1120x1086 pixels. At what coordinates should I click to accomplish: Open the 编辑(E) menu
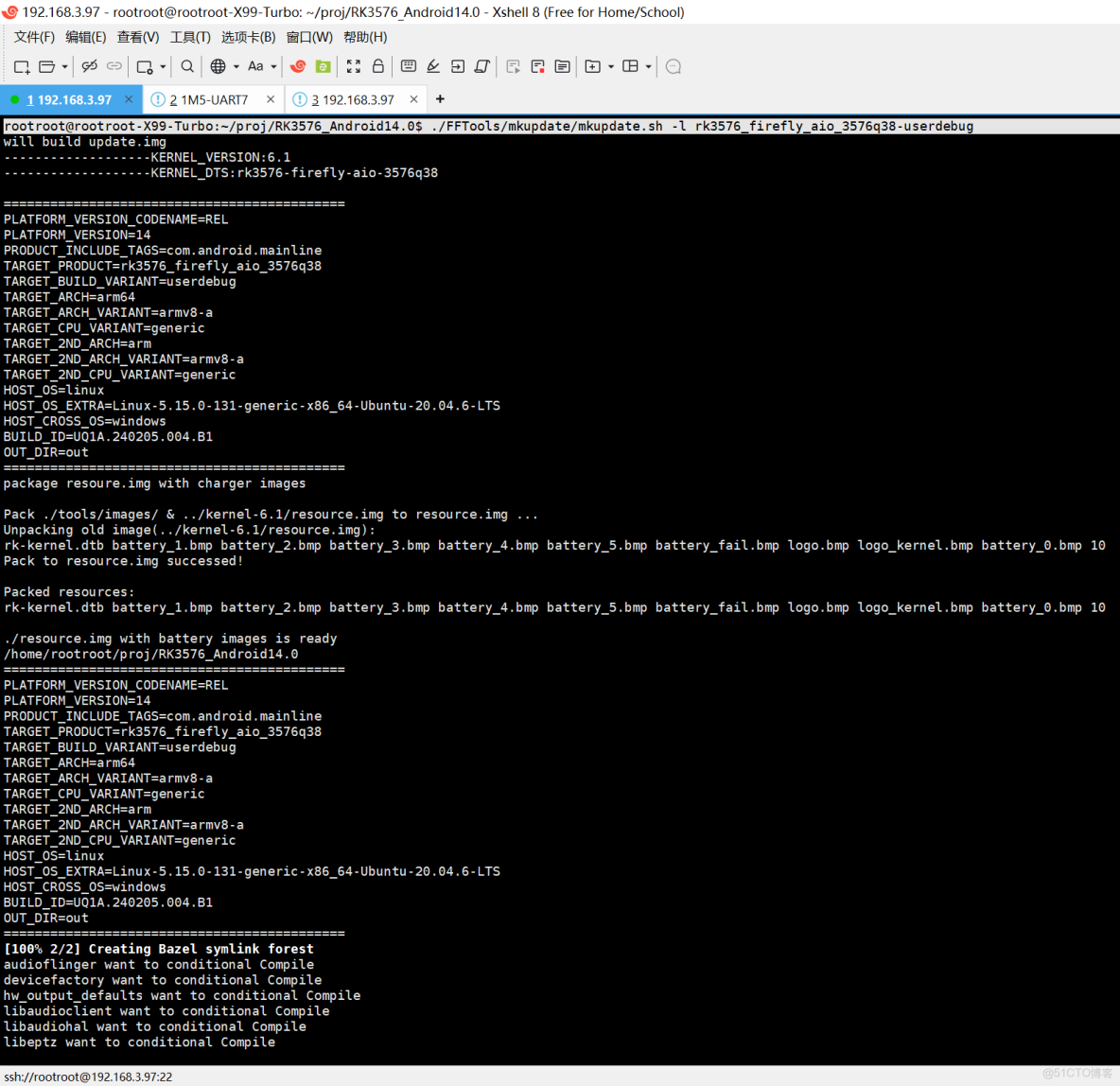[86, 37]
